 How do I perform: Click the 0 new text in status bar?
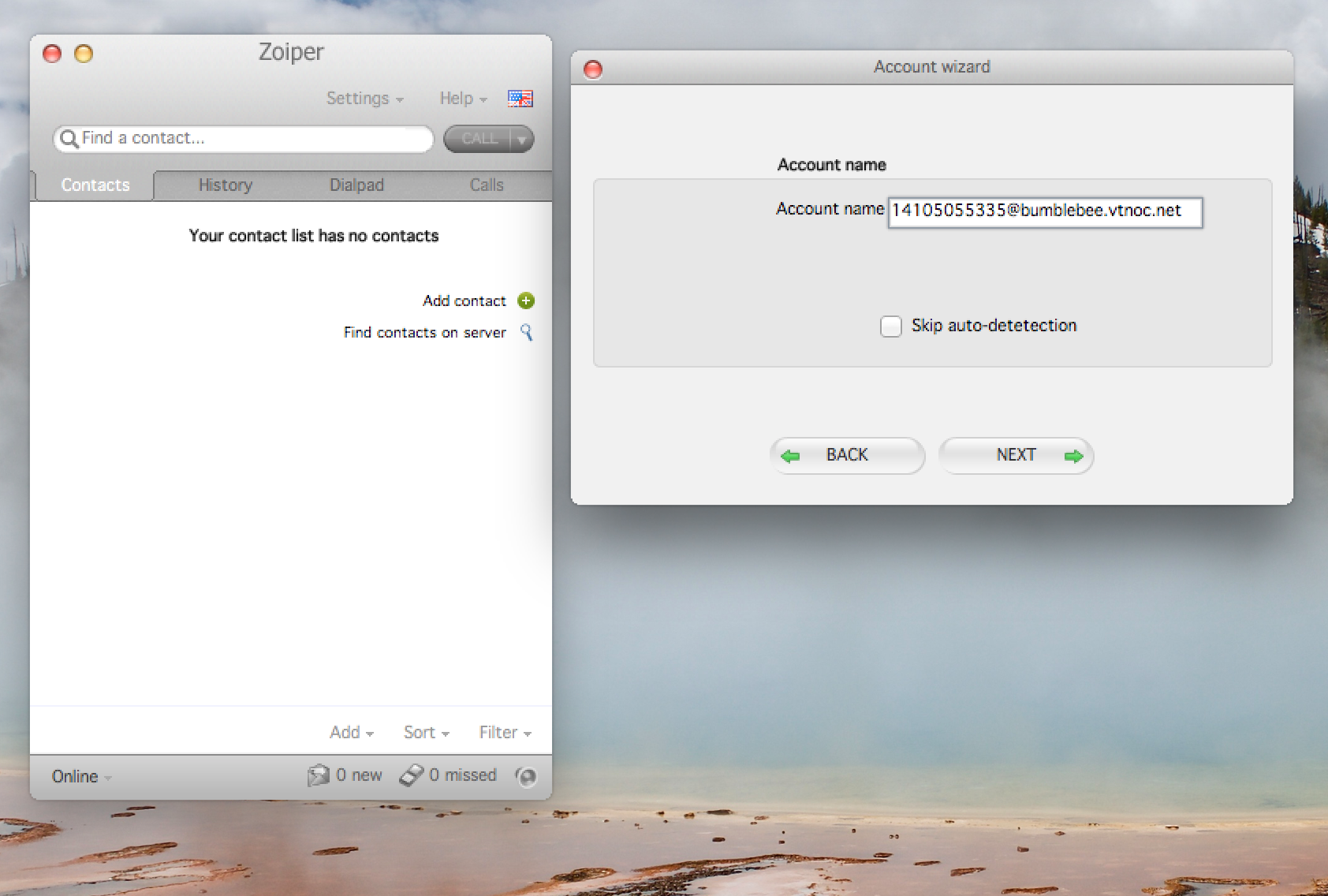click(359, 775)
